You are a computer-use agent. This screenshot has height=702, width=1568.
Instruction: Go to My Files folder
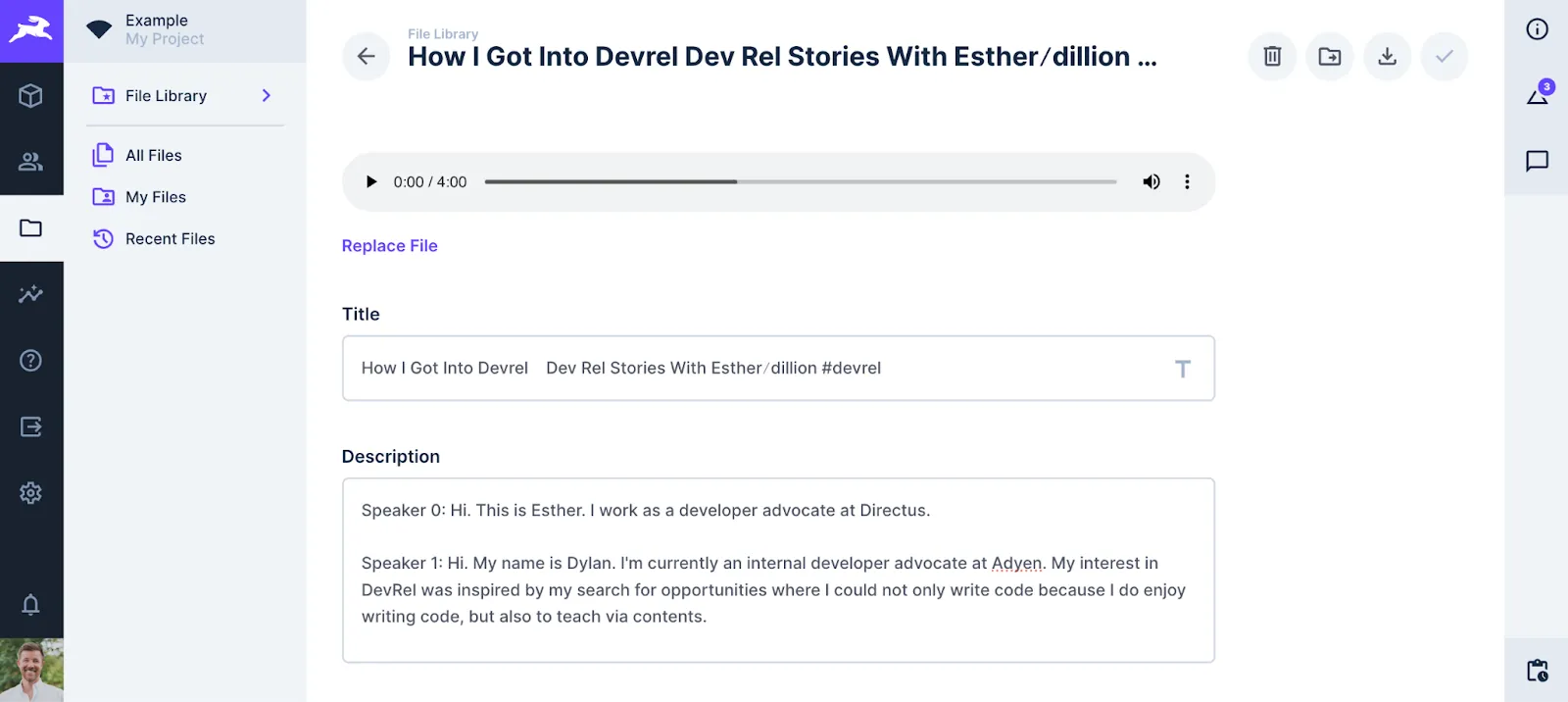click(156, 197)
